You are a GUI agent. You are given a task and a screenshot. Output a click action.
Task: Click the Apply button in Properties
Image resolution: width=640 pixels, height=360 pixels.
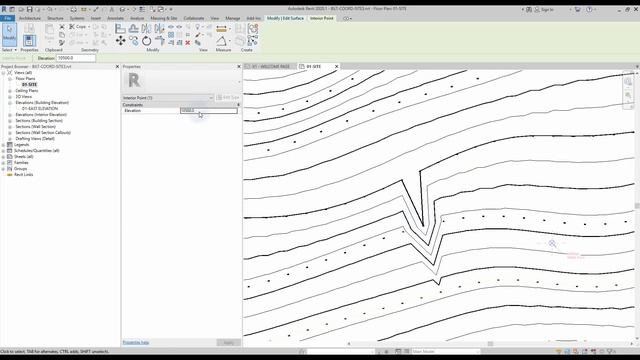[229, 342]
